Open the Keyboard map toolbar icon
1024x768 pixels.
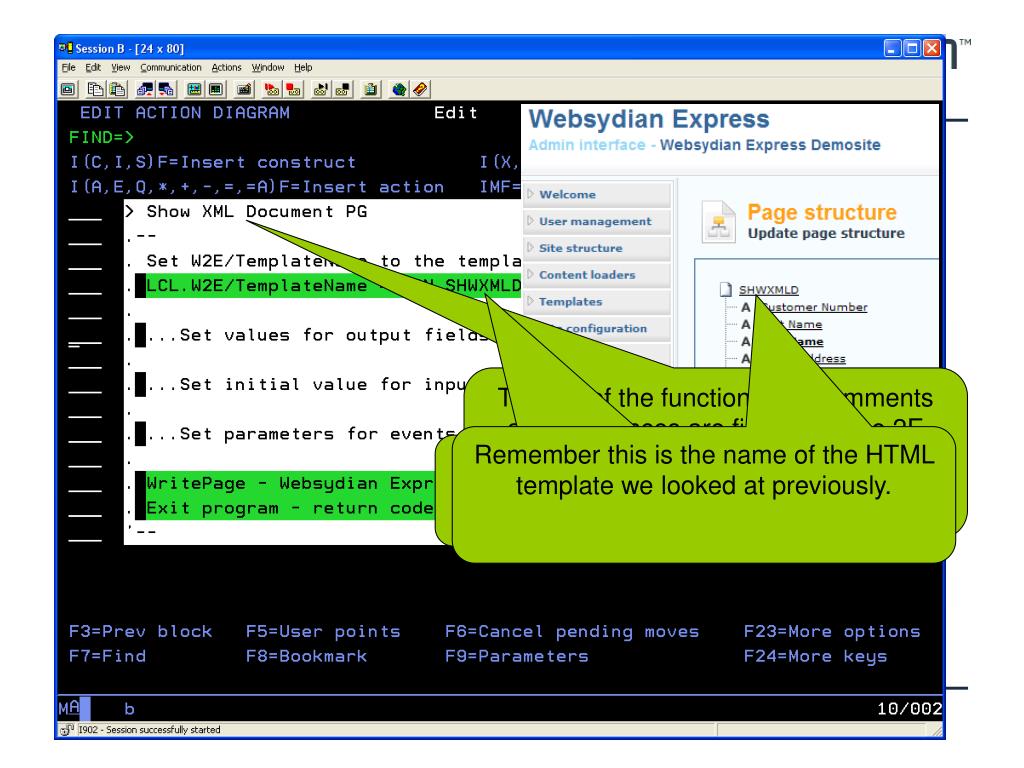point(244,89)
